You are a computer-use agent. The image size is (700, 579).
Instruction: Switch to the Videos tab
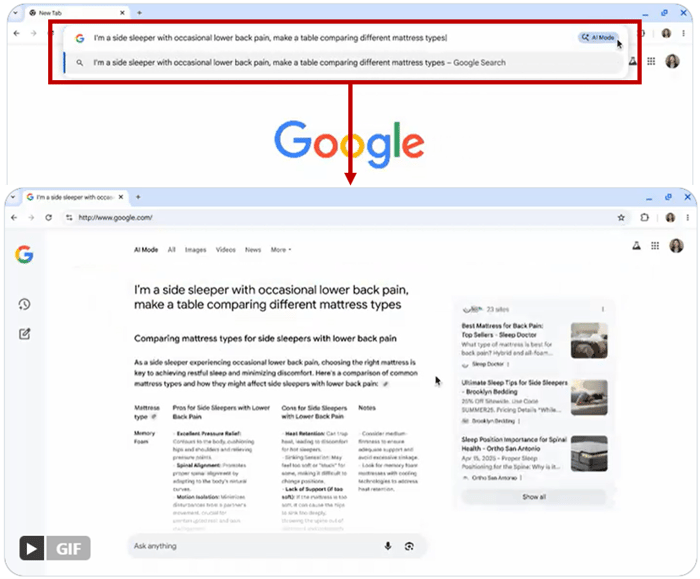coord(225,250)
